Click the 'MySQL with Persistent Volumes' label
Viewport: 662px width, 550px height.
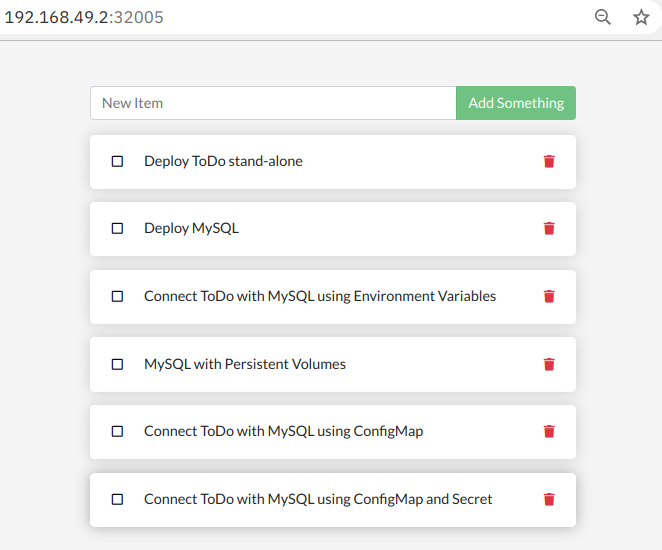coord(245,364)
